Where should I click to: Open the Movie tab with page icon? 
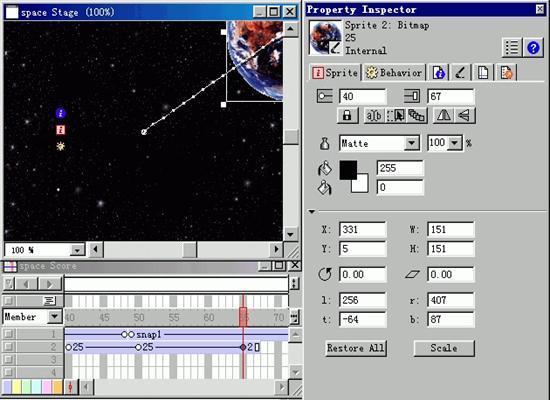[483, 73]
